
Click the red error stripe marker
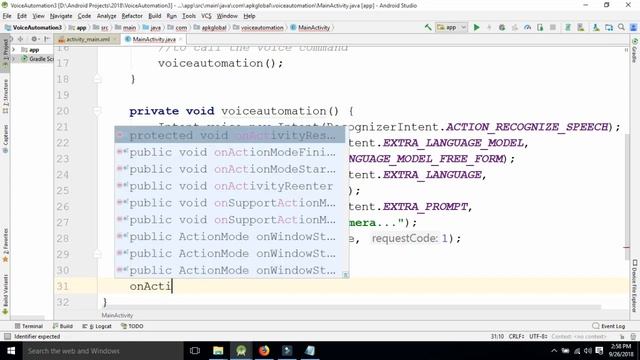(627, 247)
